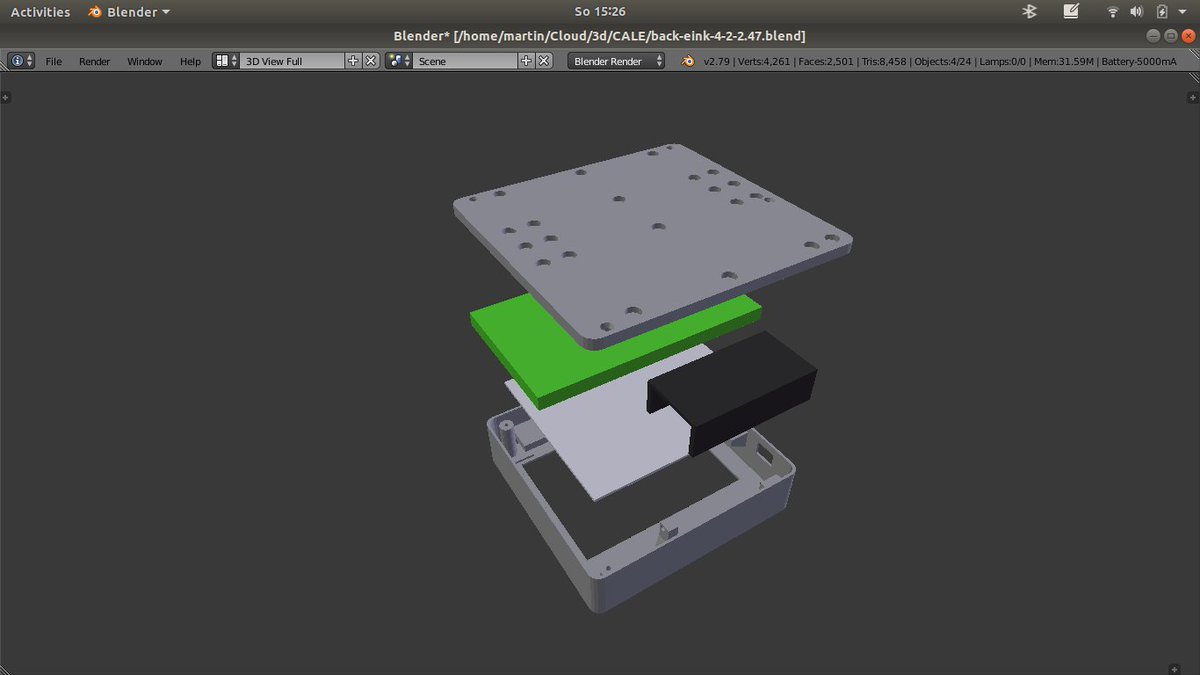
Task: Click the notes tablet tray icon
Action: (1071, 12)
